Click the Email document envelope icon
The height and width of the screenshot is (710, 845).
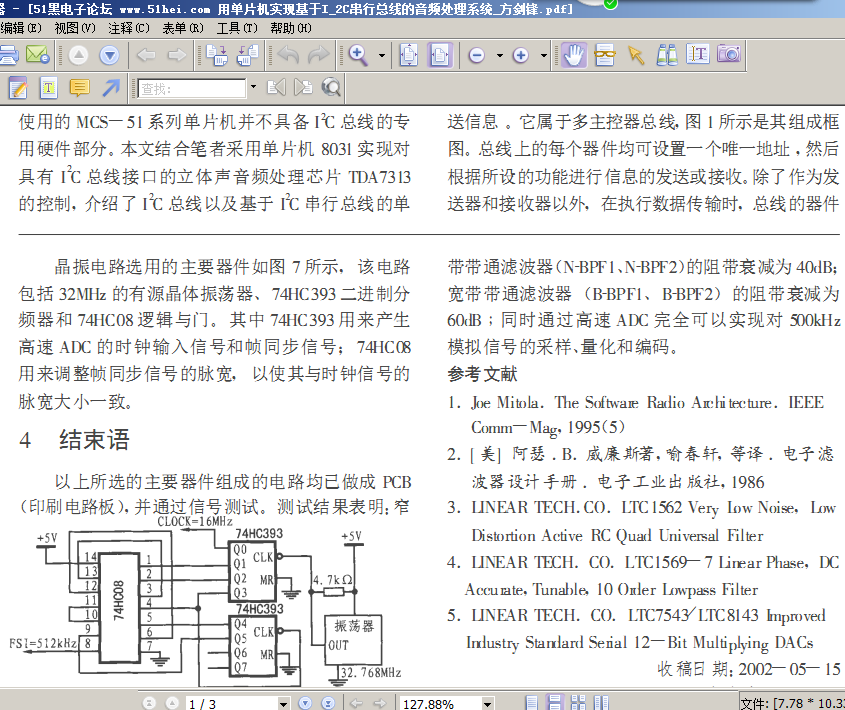[37, 55]
